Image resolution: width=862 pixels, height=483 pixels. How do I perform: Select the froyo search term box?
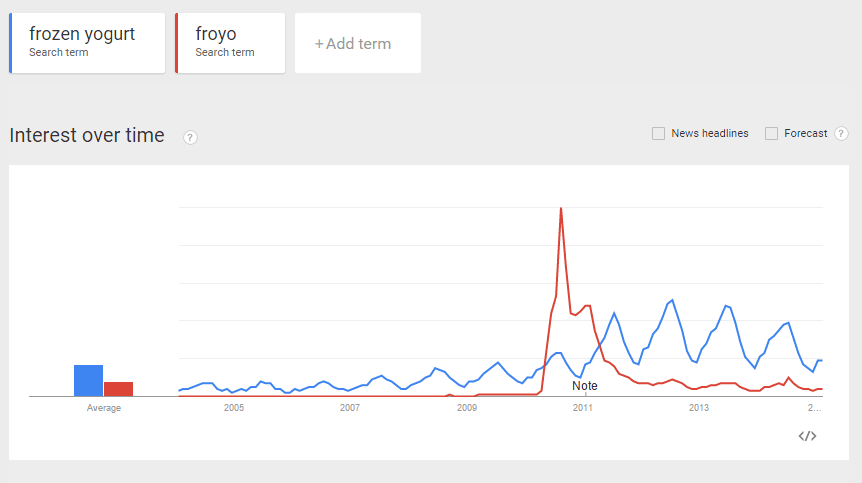coord(230,43)
